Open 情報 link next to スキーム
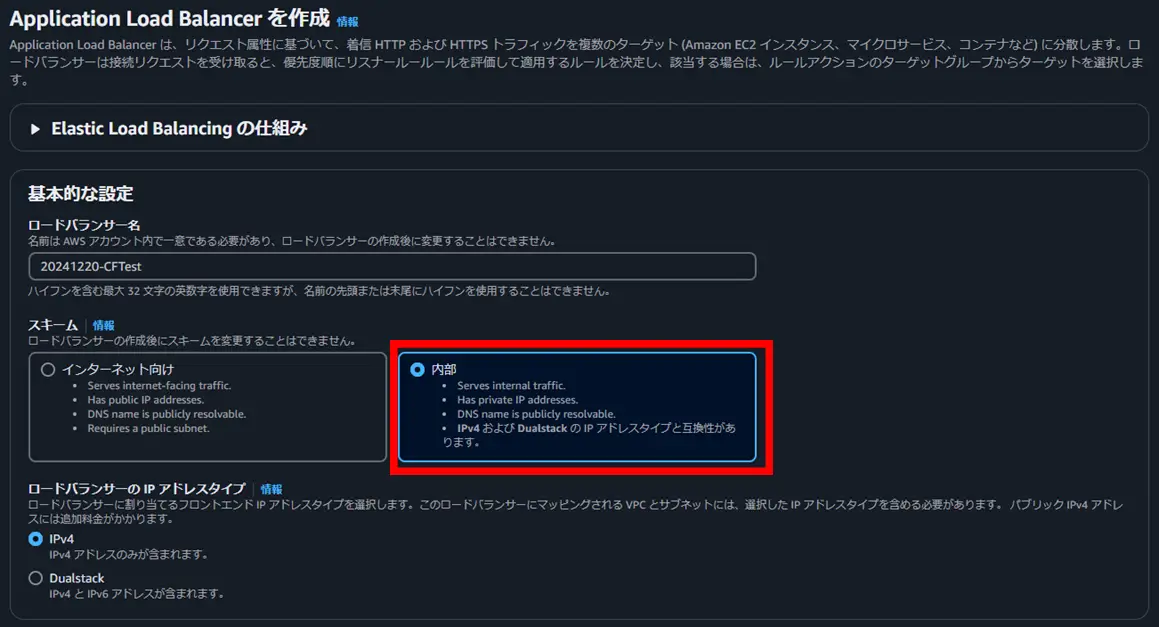 (x=103, y=325)
